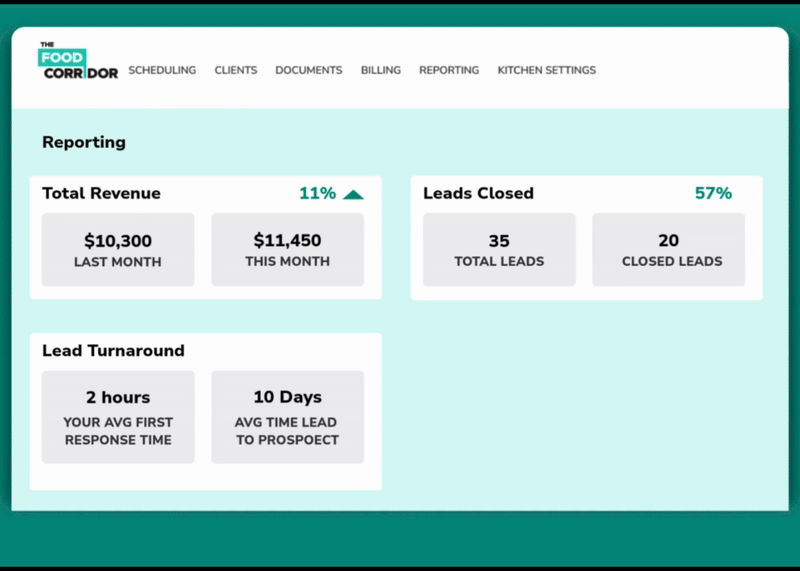The image size is (800, 571).
Task: Open the Scheduling menu
Action: [x=162, y=71]
